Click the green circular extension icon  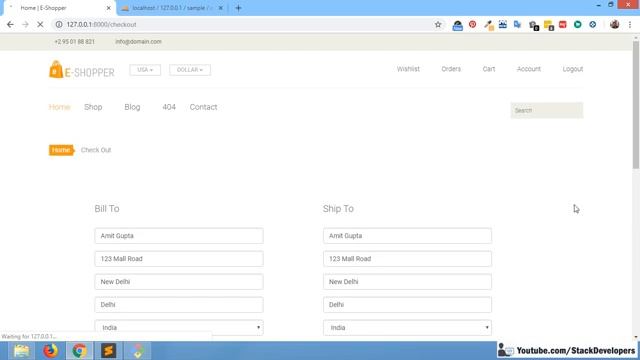point(578,24)
